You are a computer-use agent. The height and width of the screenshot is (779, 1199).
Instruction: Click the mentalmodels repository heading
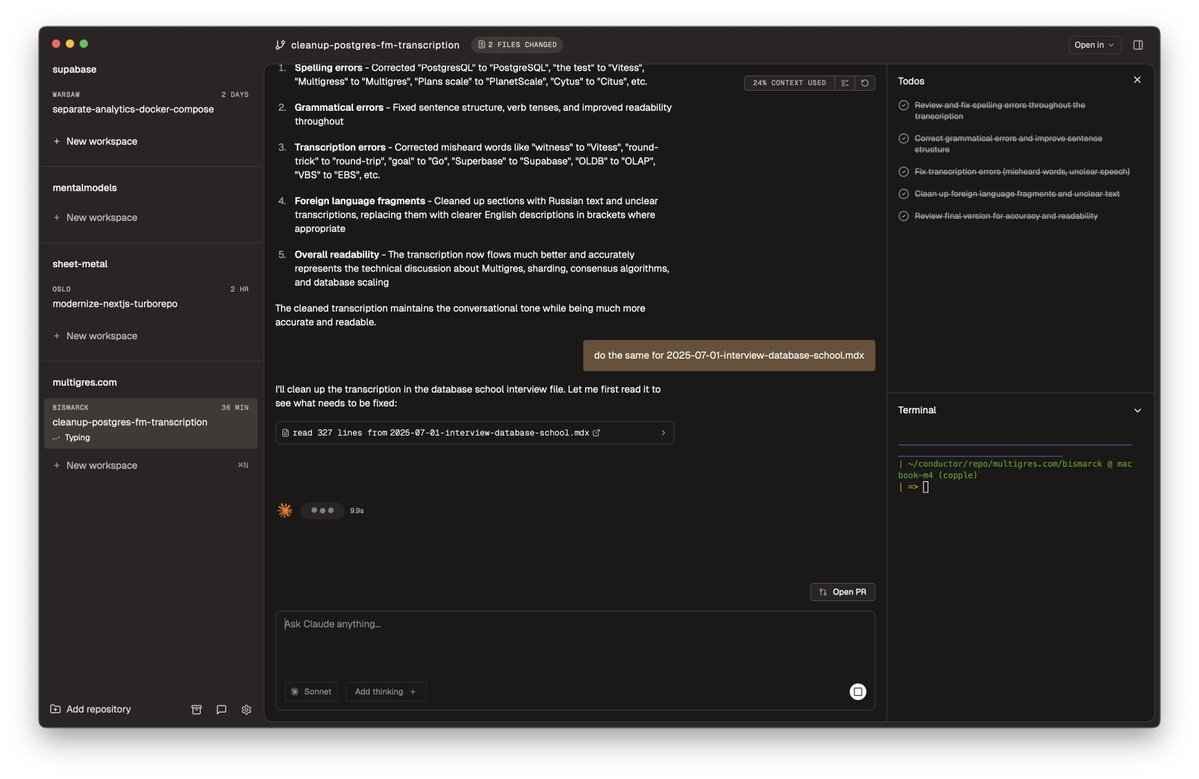click(84, 188)
